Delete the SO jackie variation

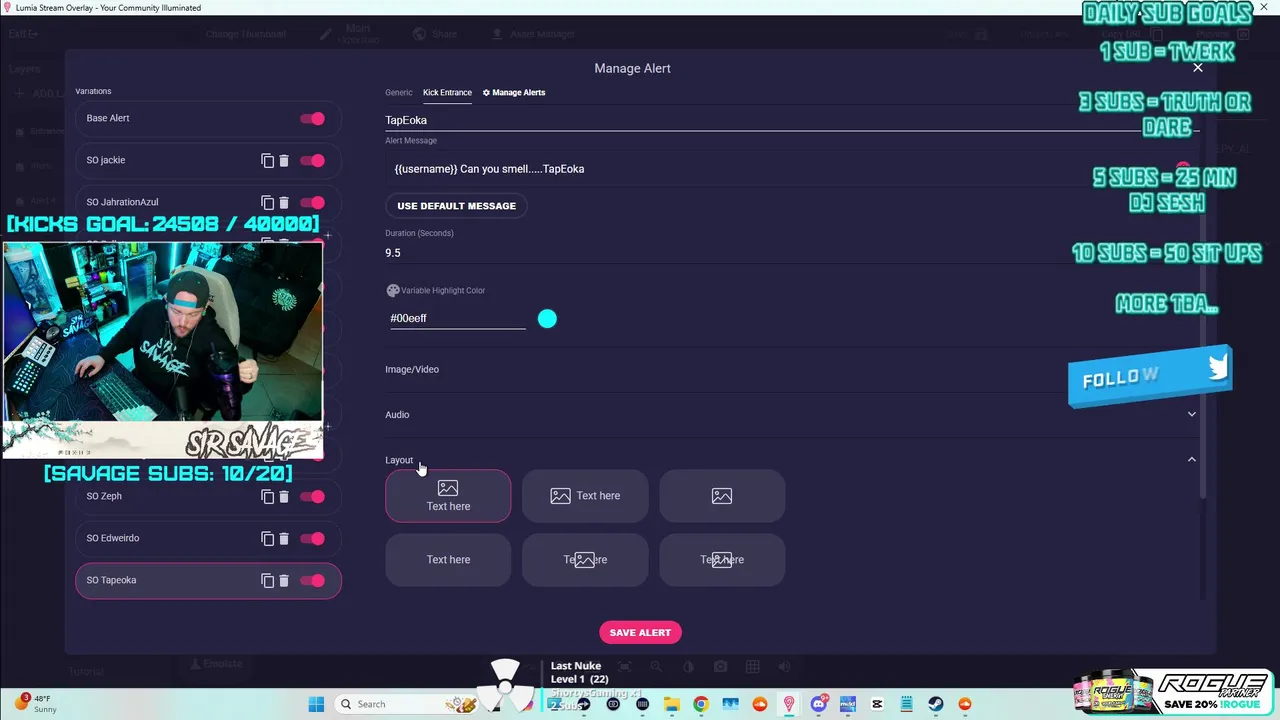pyautogui.click(x=284, y=160)
